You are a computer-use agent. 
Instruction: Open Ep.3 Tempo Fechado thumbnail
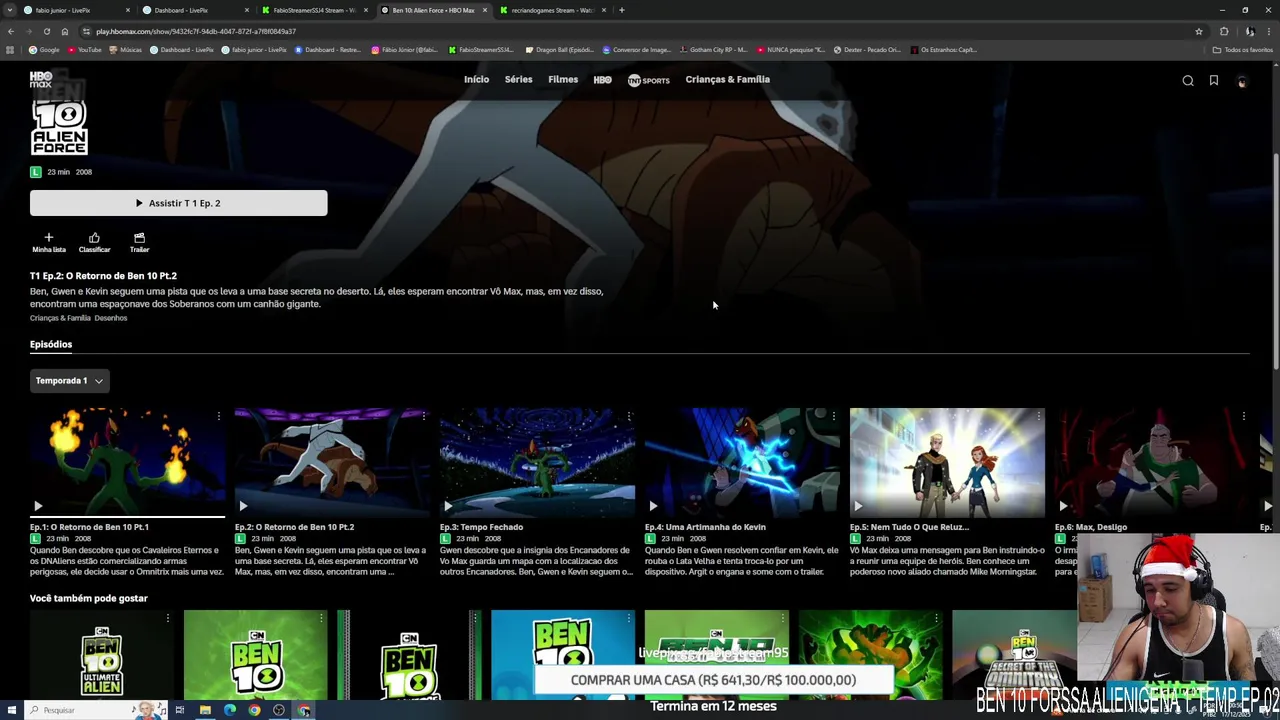537,462
